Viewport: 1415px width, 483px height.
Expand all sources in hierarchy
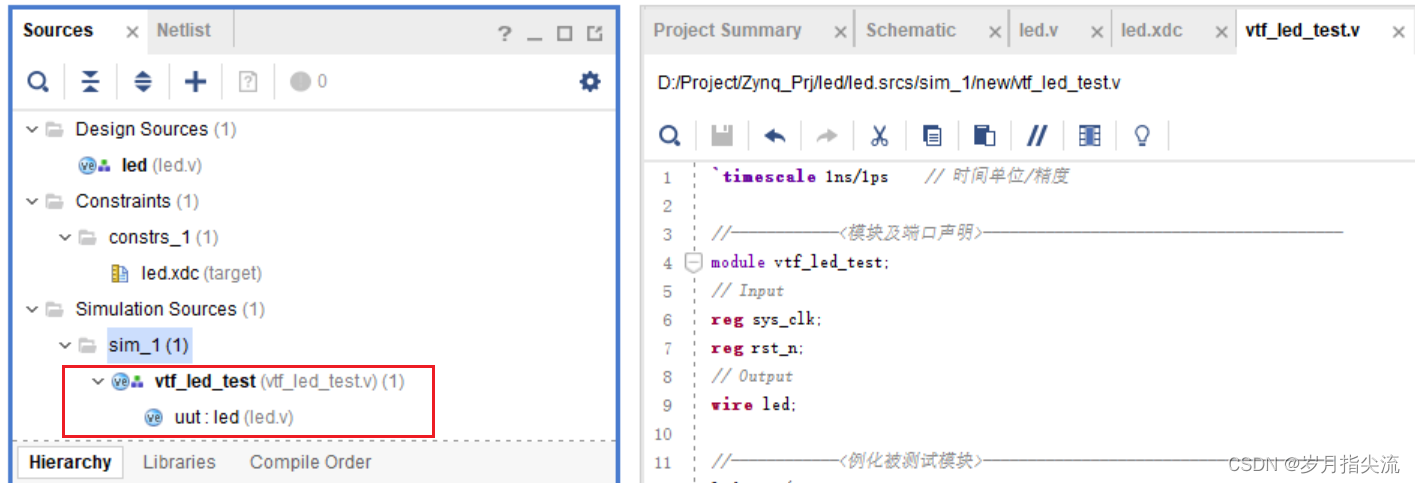click(143, 82)
